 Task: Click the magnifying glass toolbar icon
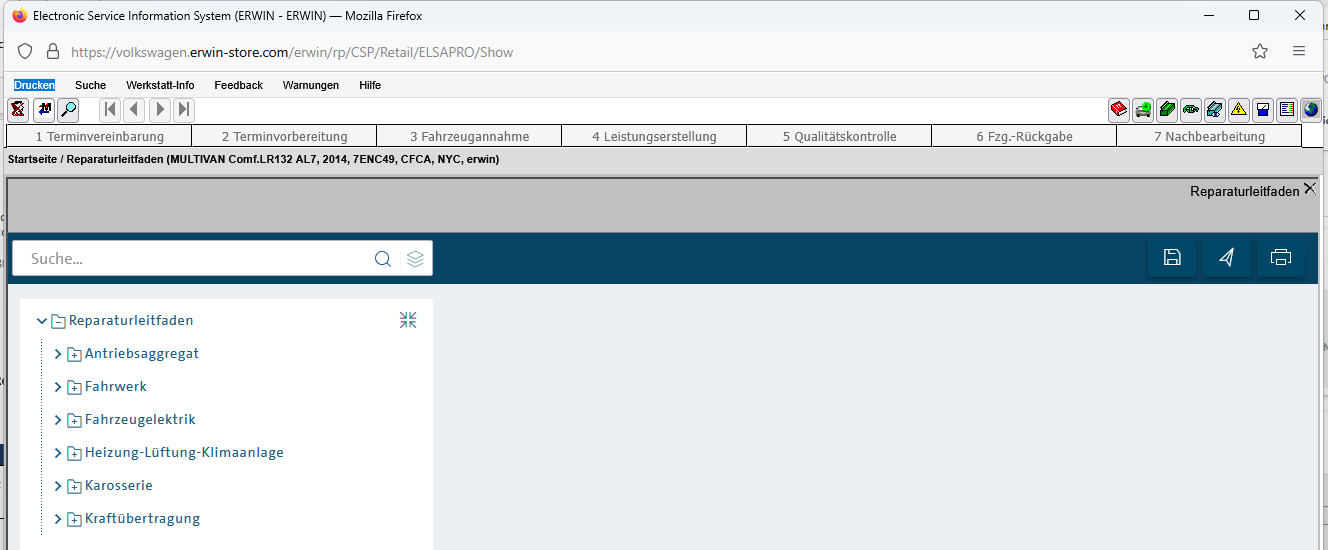[x=68, y=110]
